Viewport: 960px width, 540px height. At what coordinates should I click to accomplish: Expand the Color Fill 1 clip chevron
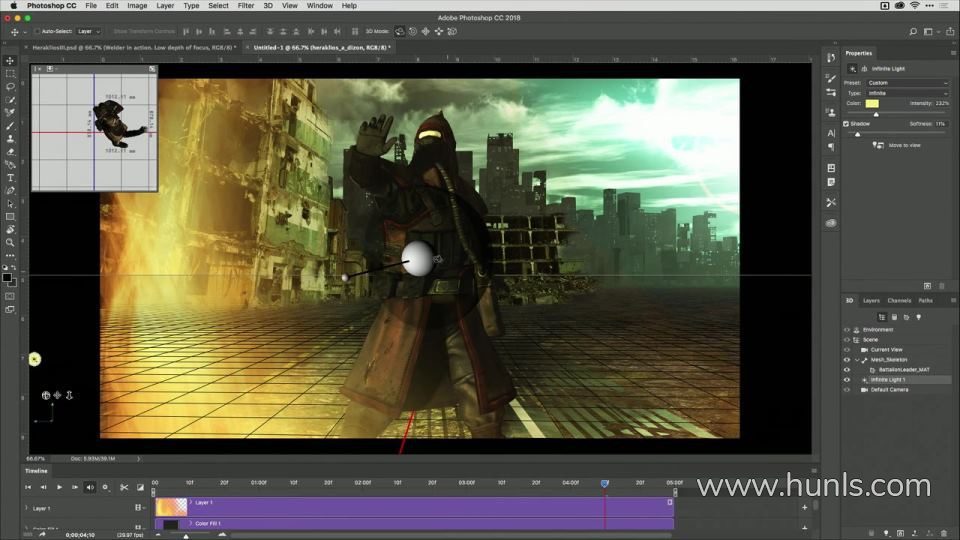[191, 523]
